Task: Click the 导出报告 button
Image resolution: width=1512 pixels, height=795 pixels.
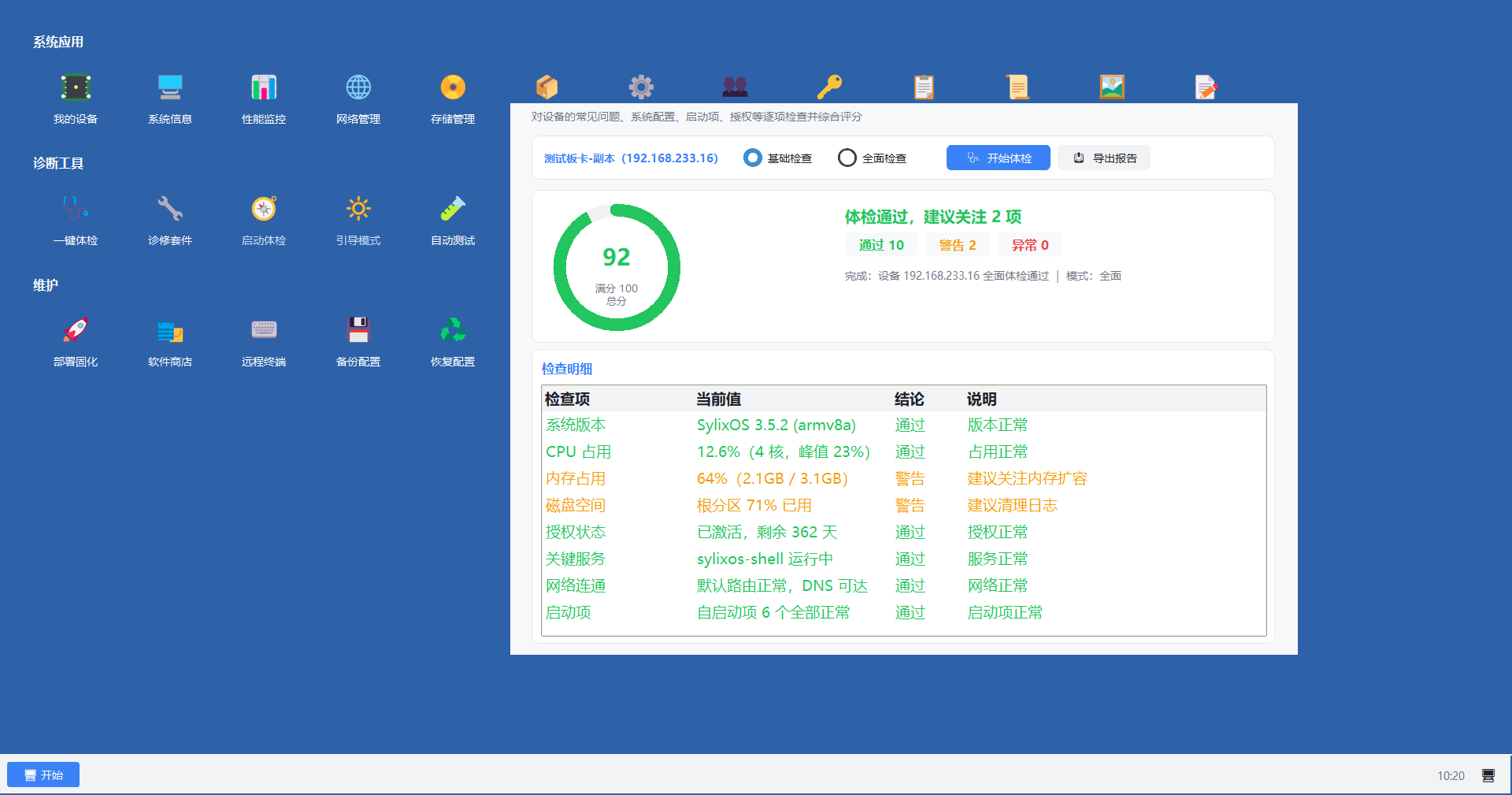Action: pos(1104,158)
